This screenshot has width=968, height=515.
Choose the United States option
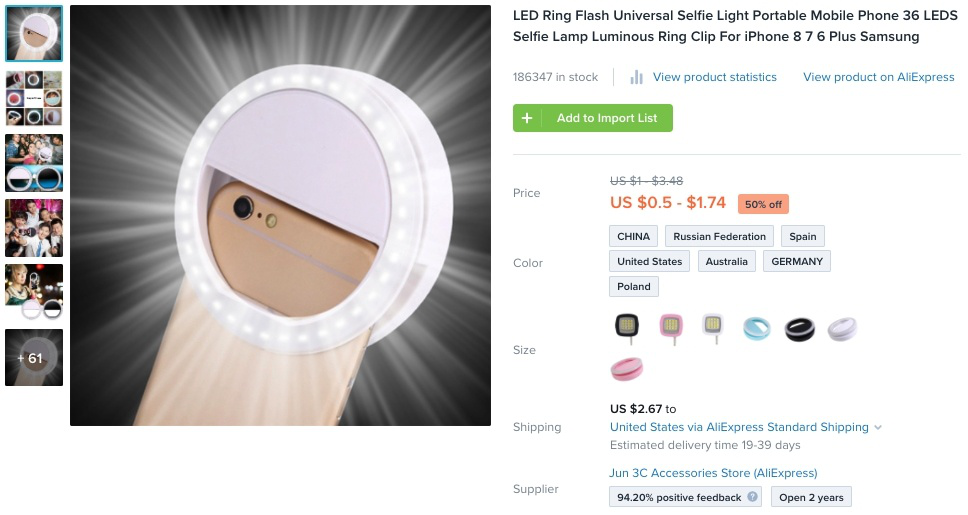click(649, 262)
